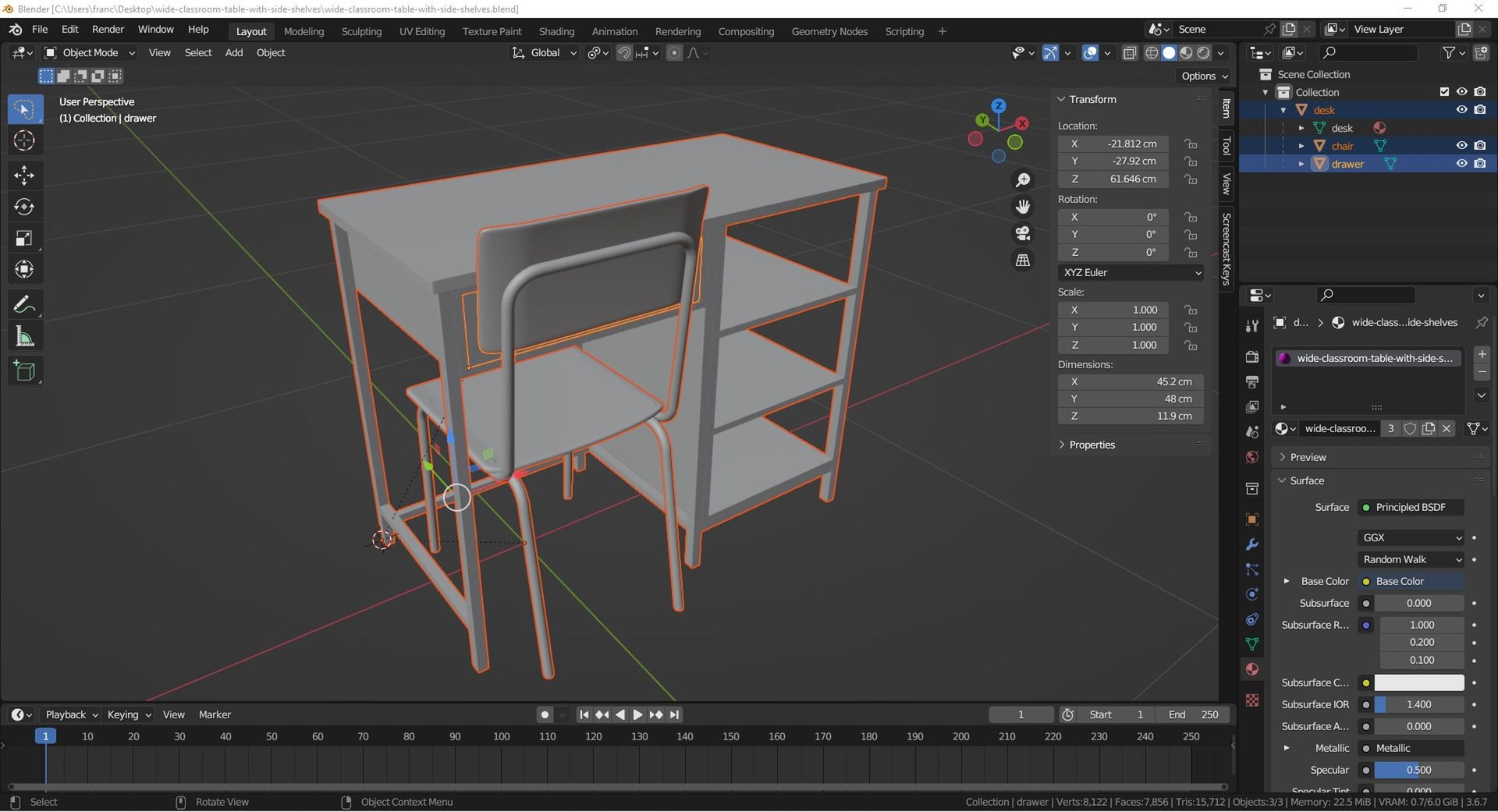Open the XYZ Euler rotation mode dropdown

[1131, 272]
